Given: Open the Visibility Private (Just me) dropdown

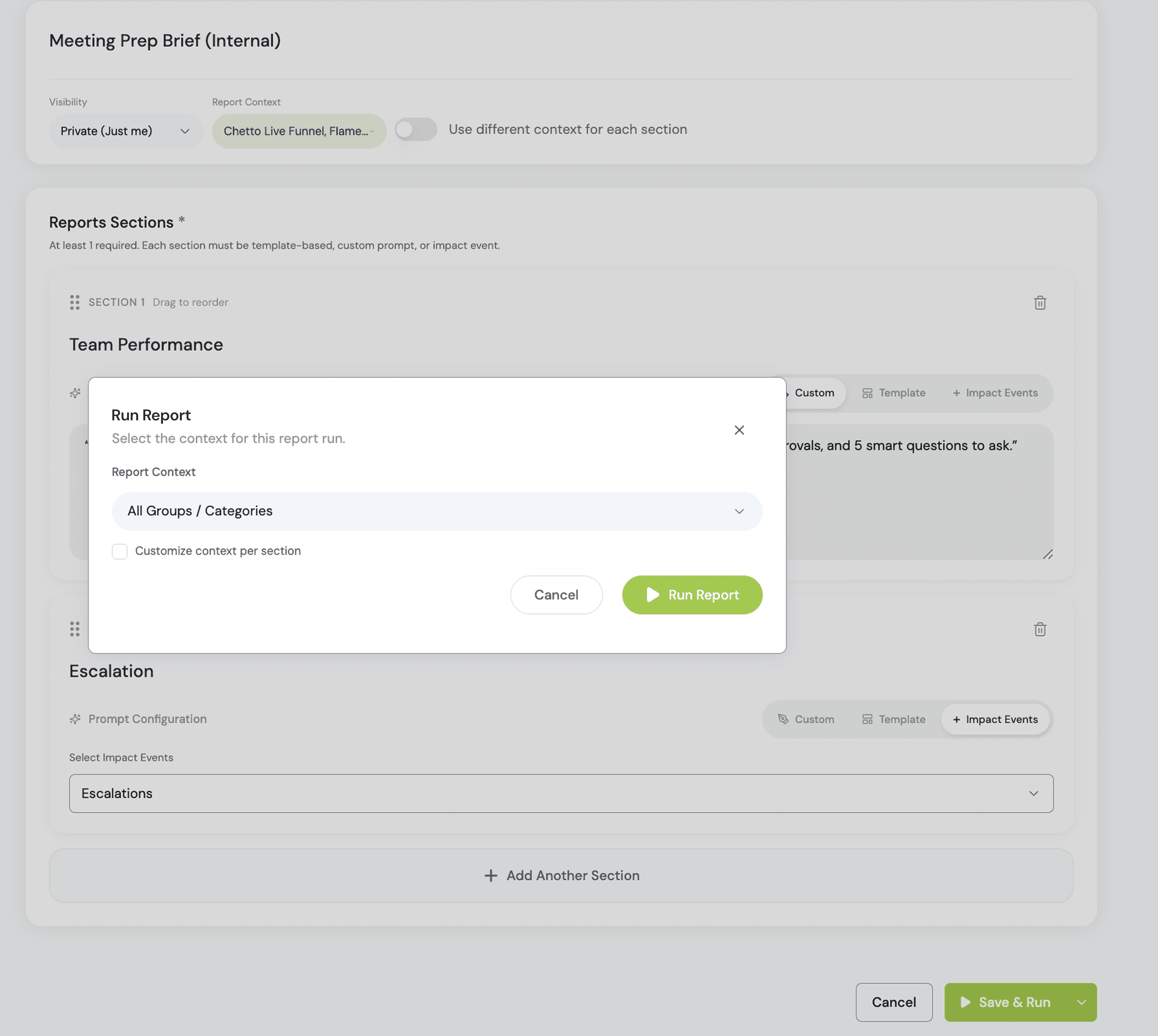Looking at the screenshot, I should click(x=126, y=131).
